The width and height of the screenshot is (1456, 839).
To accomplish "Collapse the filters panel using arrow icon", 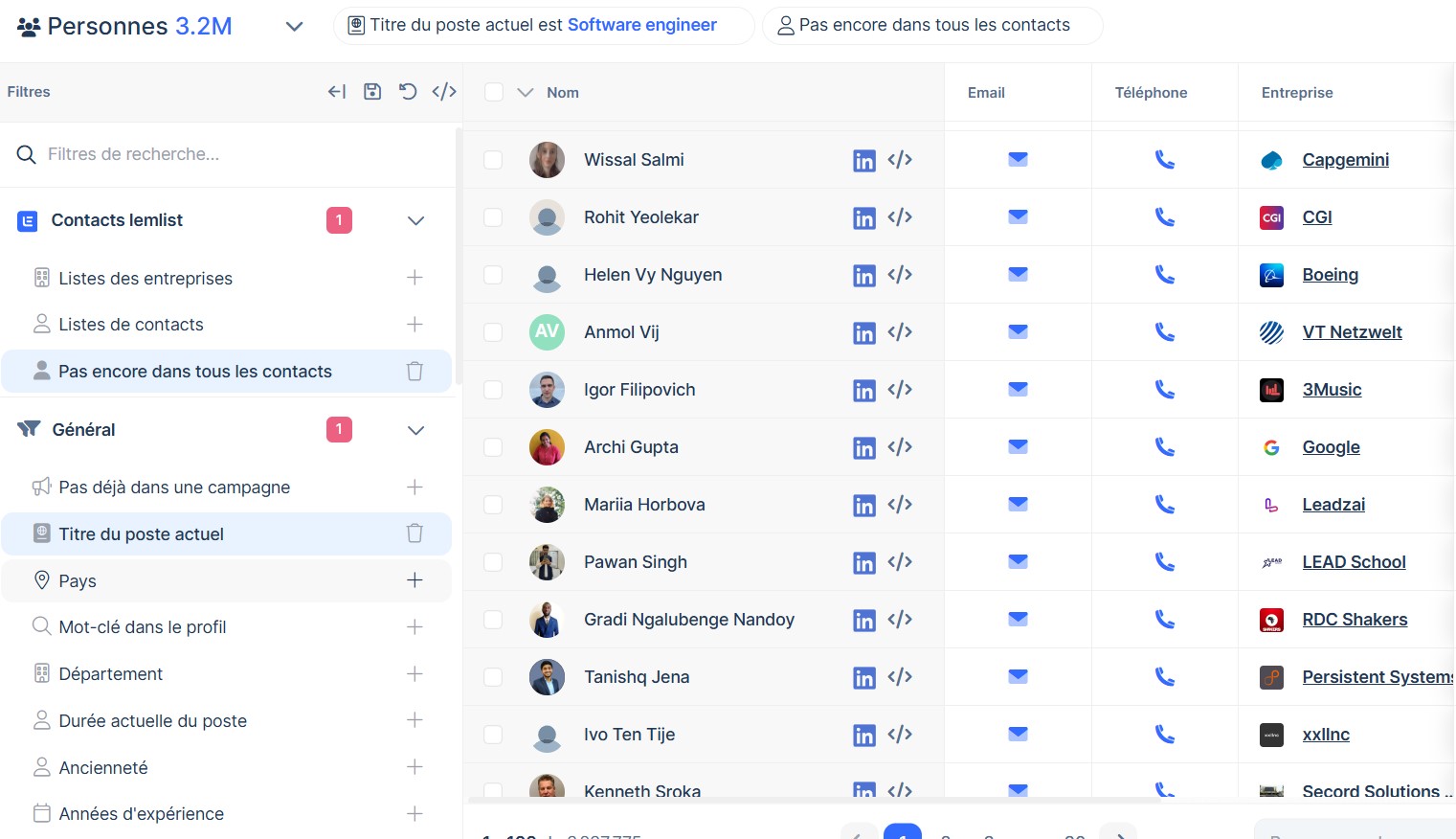I will point(337,92).
